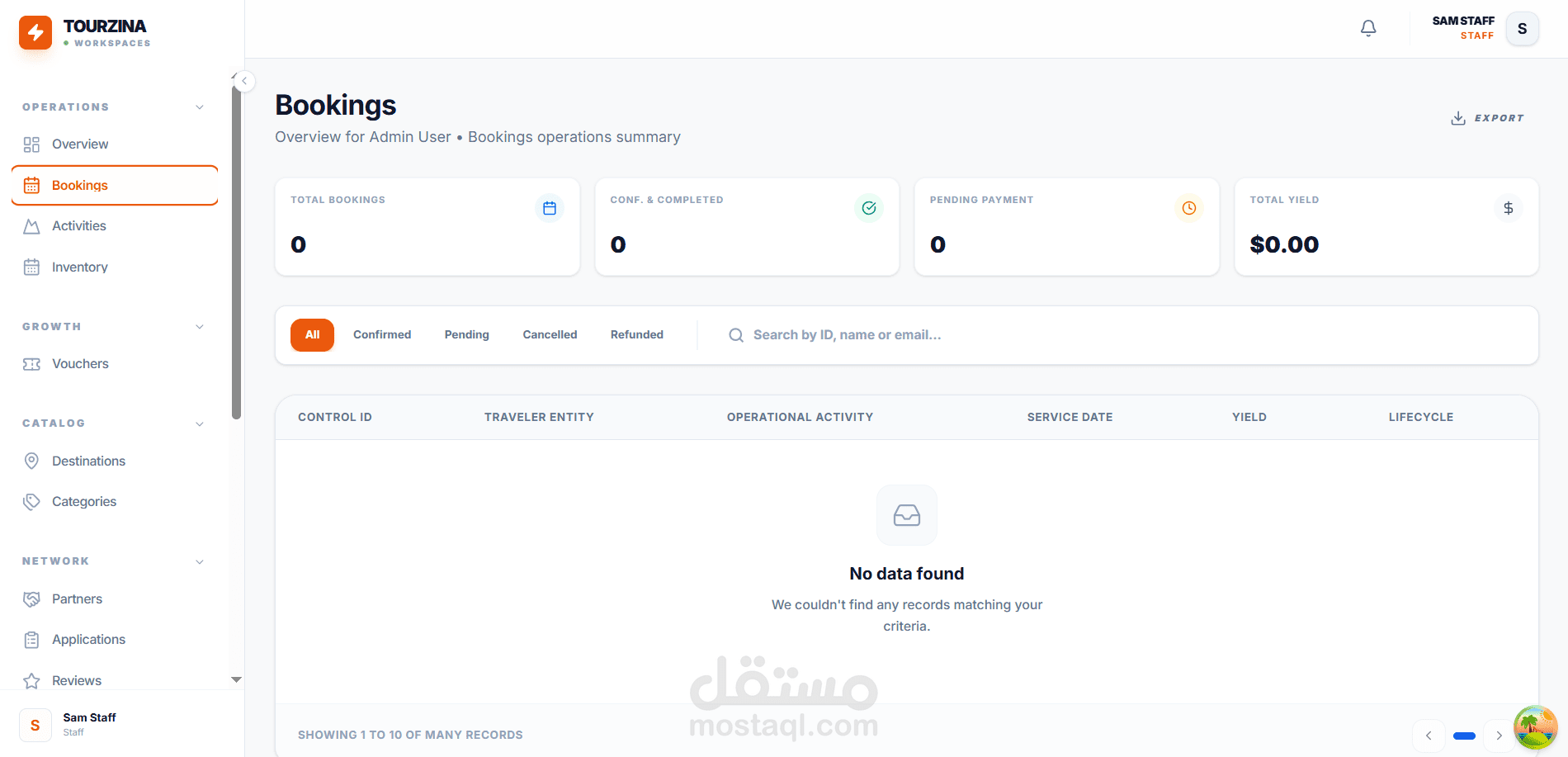Click the Service Date column header
The width and height of the screenshot is (1568, 757).
pyautogui.click(x=1070, y=418)
